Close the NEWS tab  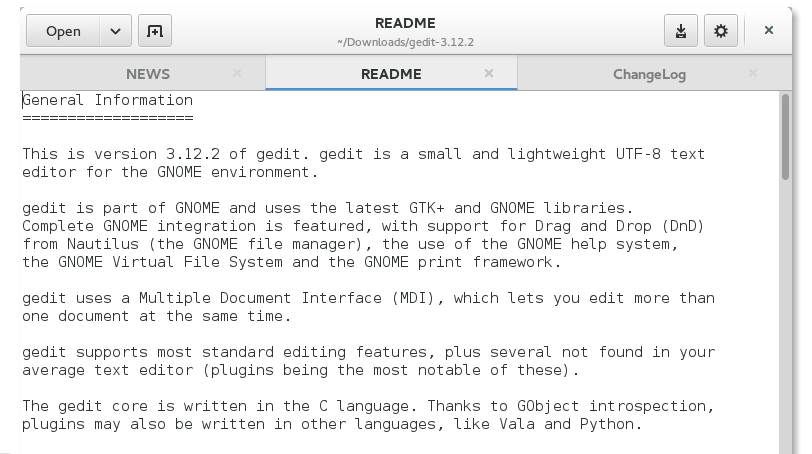pos(237,74)
